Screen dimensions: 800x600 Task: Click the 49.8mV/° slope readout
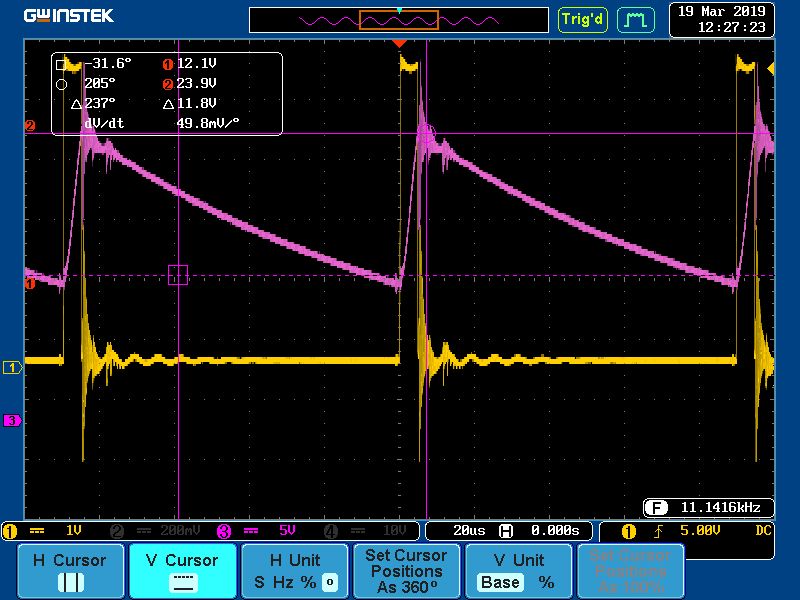[x=208, y=123]
